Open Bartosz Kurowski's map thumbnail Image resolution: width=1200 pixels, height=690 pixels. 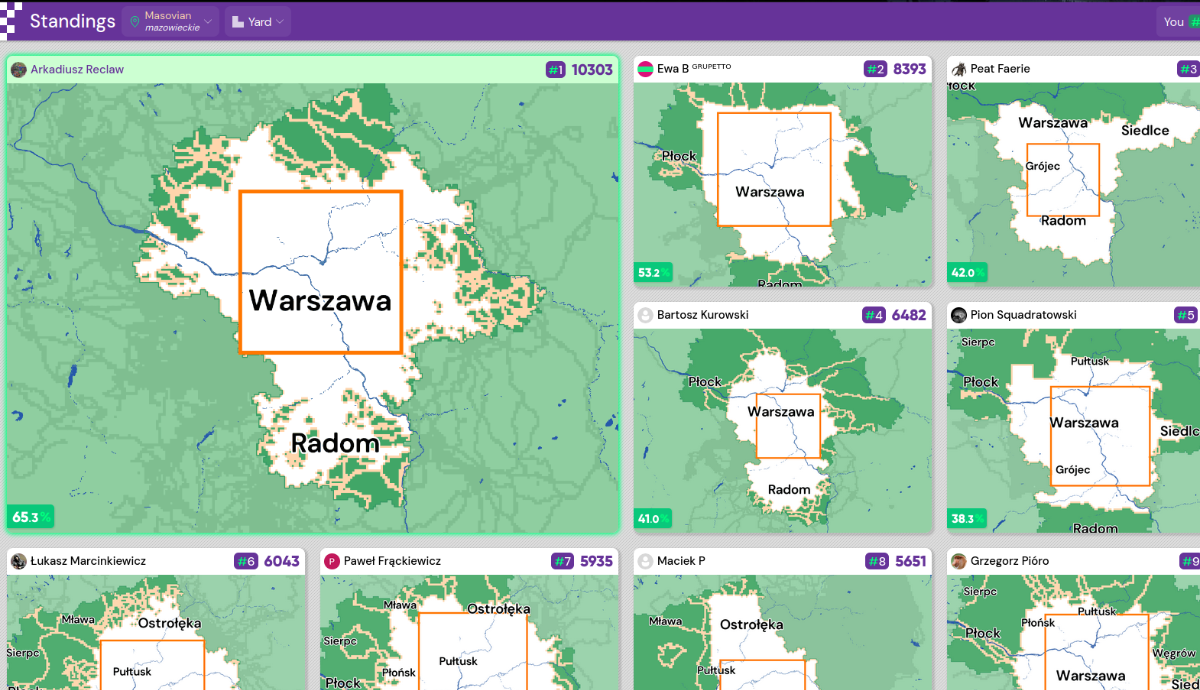click(x=782, y=430)
